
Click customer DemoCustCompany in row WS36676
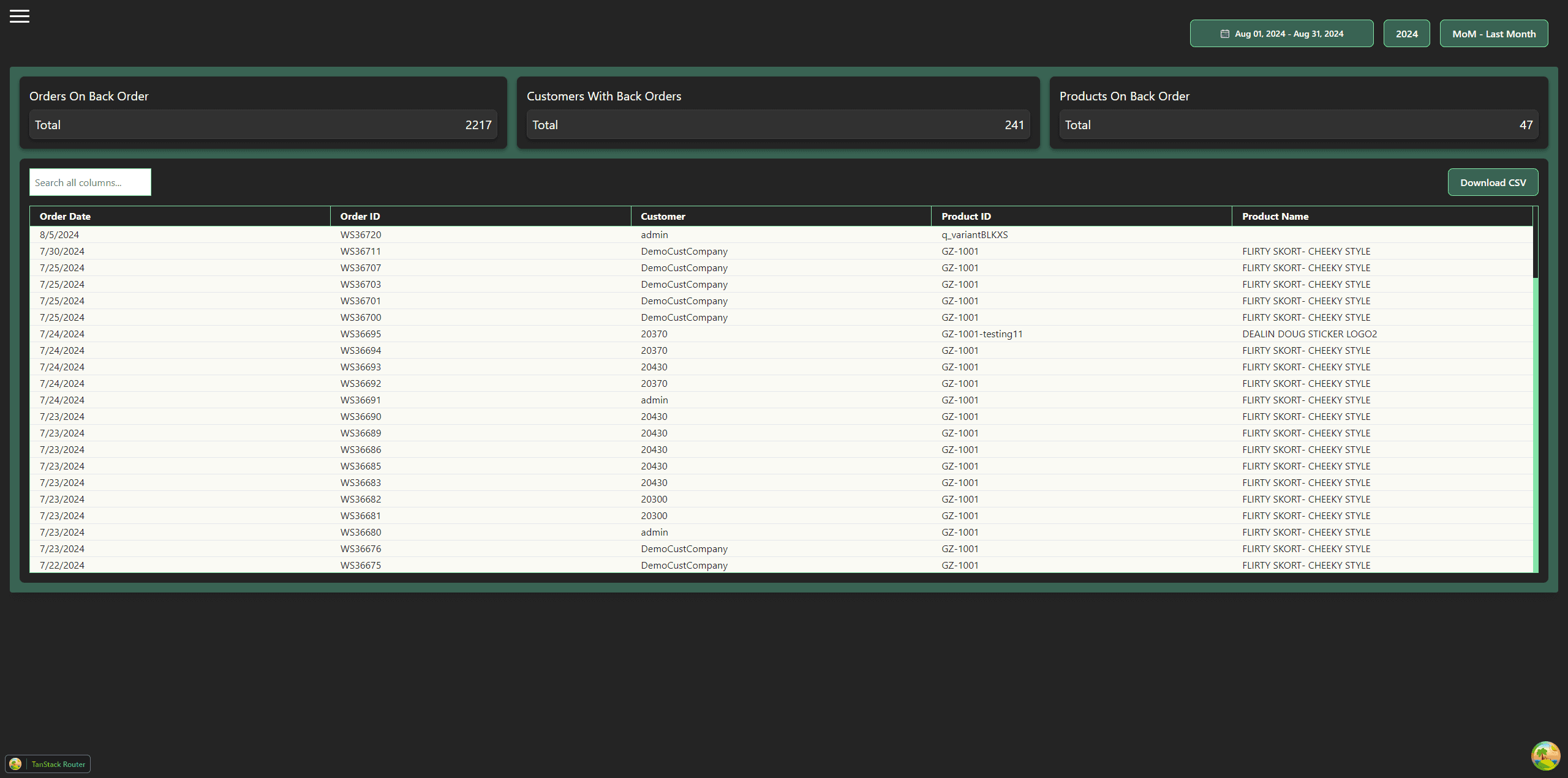coord(684,548)
